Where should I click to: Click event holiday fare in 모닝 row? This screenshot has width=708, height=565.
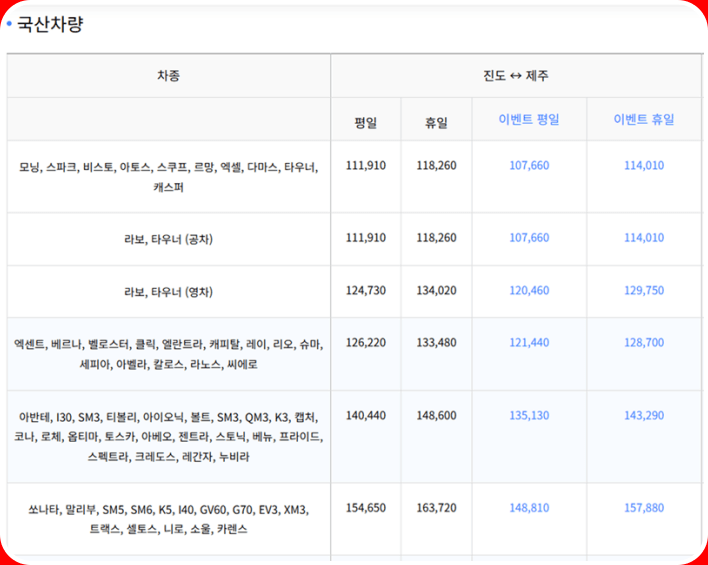pyautogui.click(x=644, y=165)
